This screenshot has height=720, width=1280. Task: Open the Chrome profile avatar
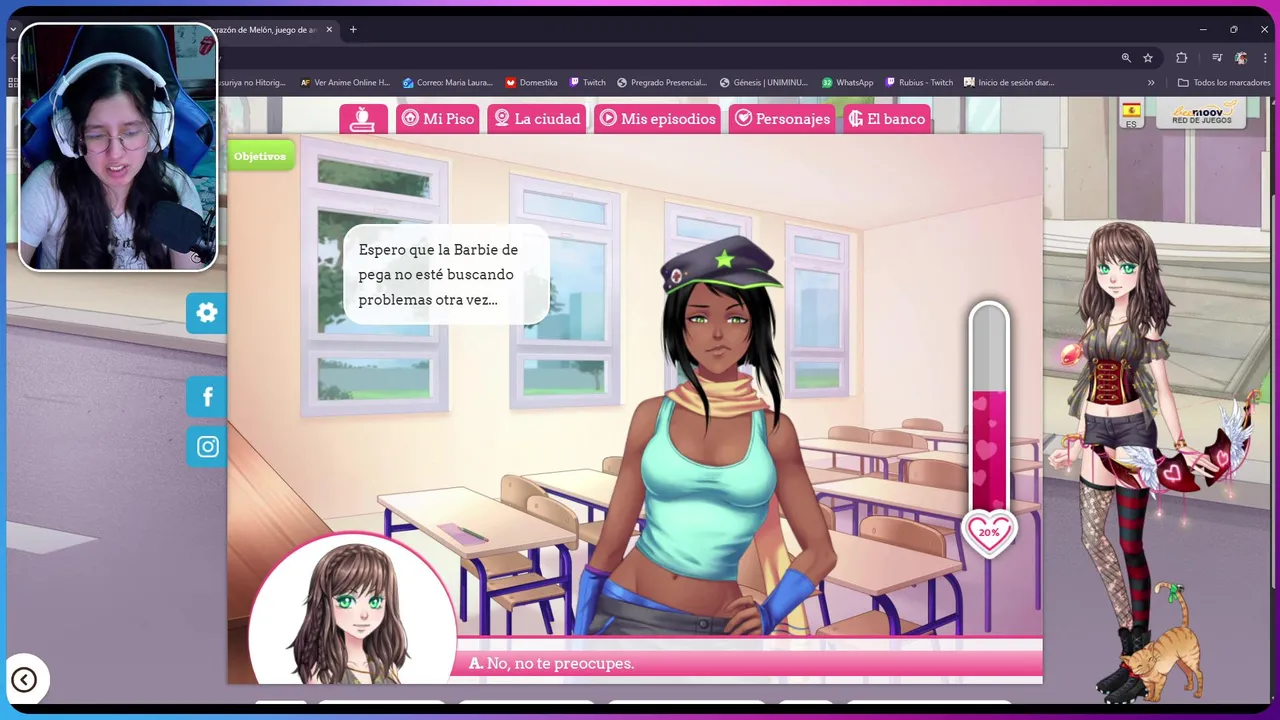click(1241, 58)
